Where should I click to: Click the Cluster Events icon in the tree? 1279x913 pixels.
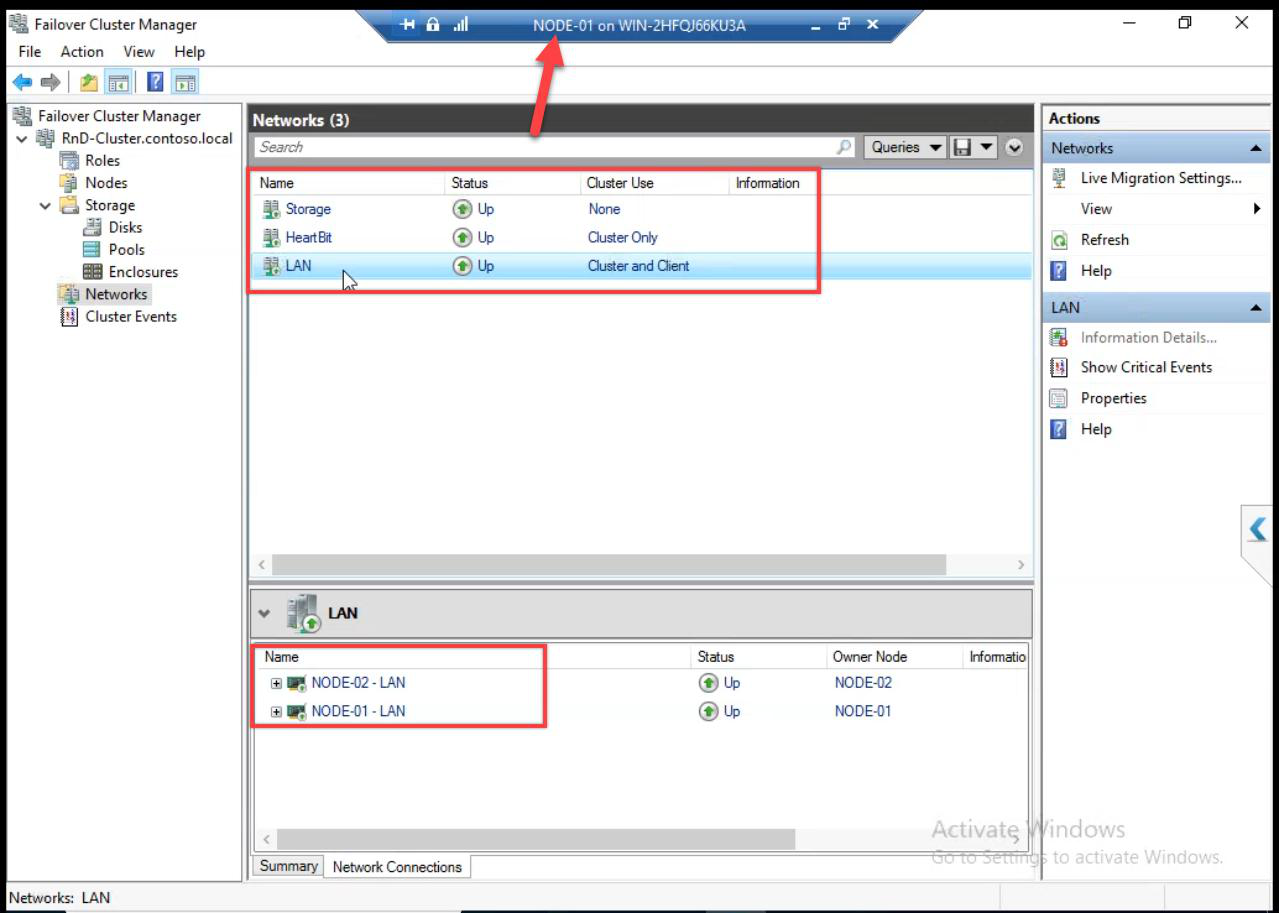coord(69,316)
